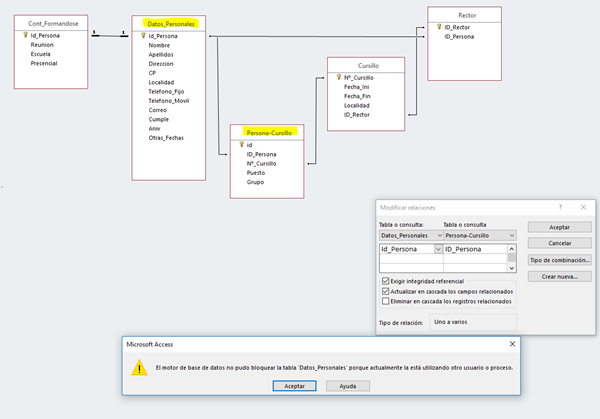This screenshot has height=419, width=600.
Task: Click primary key icon of Id_Persona in Datos_Personales
Action: [x=143, y=36]
